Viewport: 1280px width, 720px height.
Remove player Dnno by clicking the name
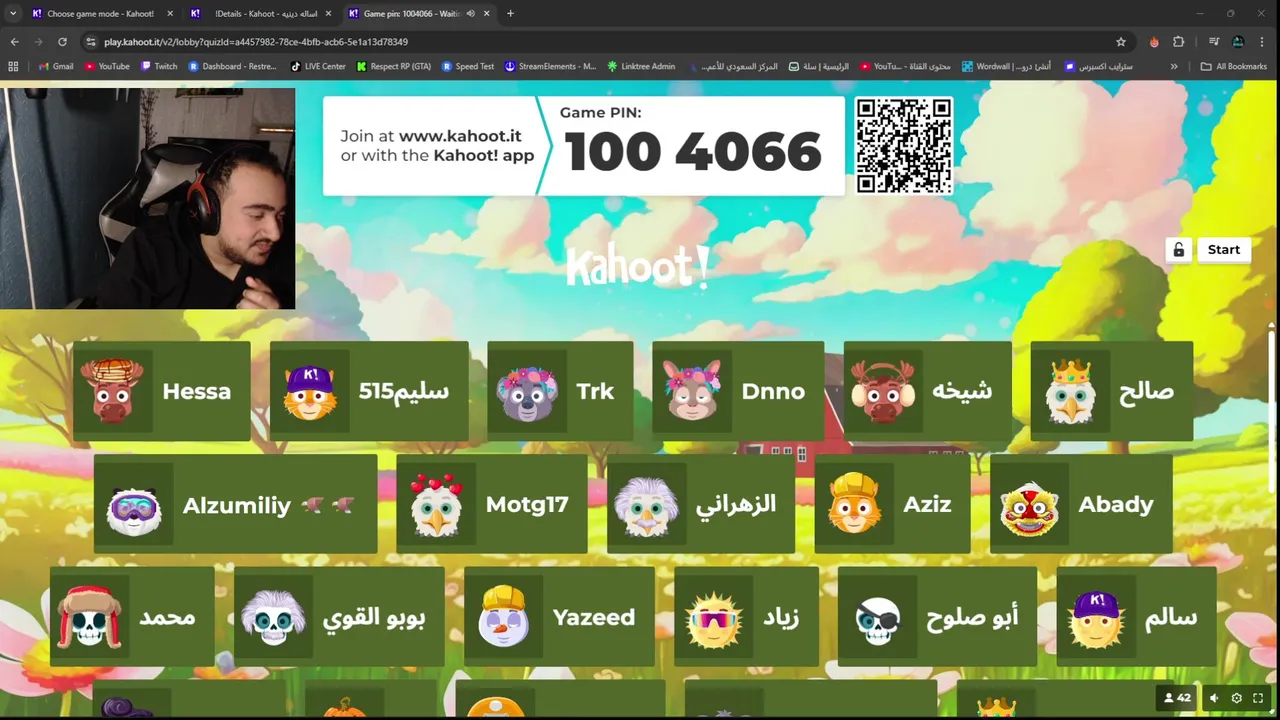(x=773, y=391)
